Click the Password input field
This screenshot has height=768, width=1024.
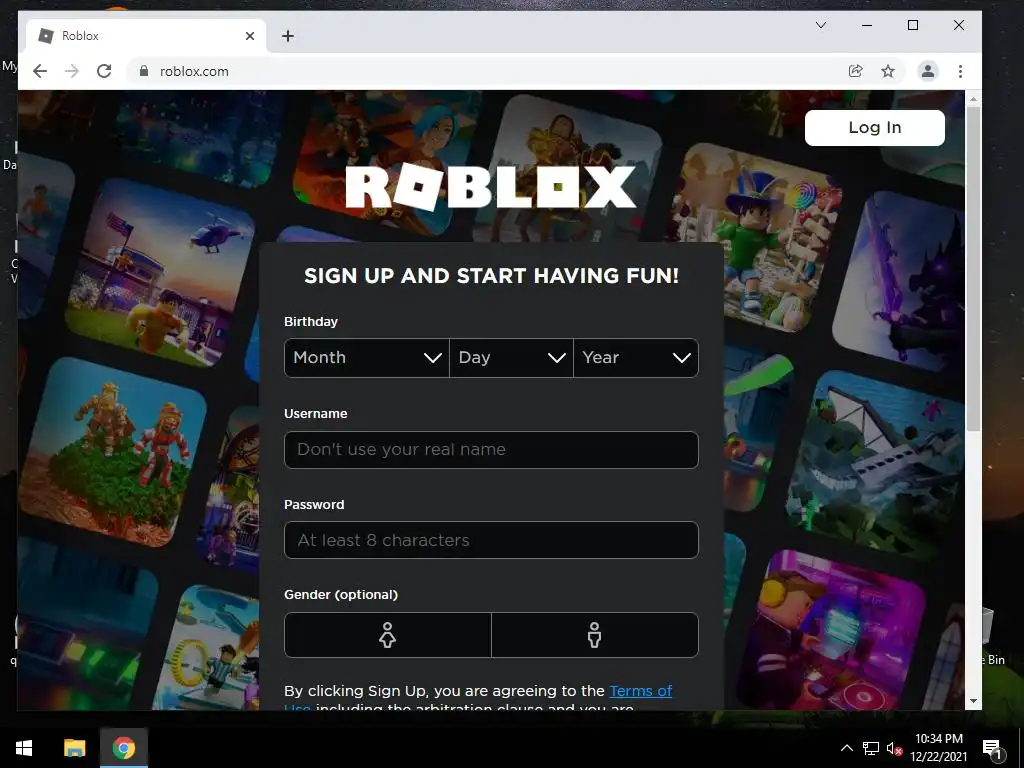click(x=491, y=540)
